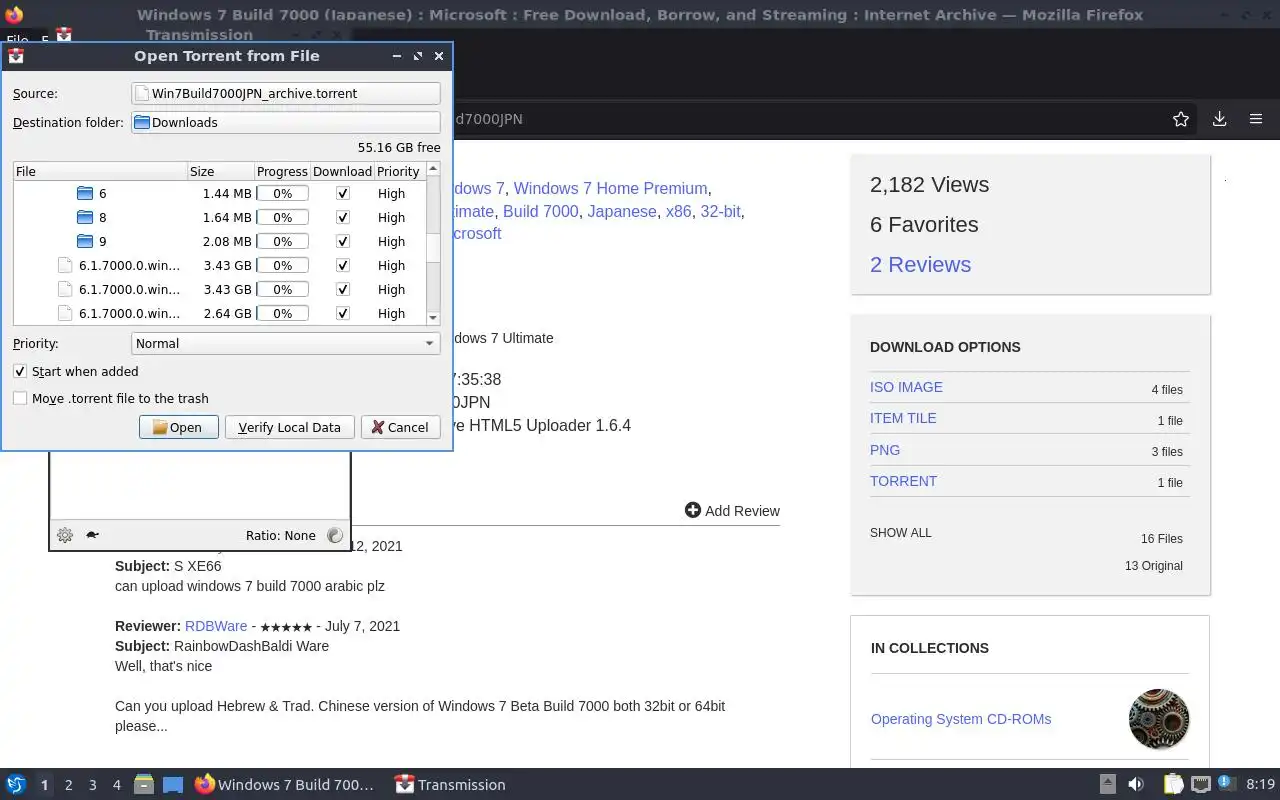Click the show desktop icon in taskbar
Viewport: 1280px width, 800px height.
[173, 784]
